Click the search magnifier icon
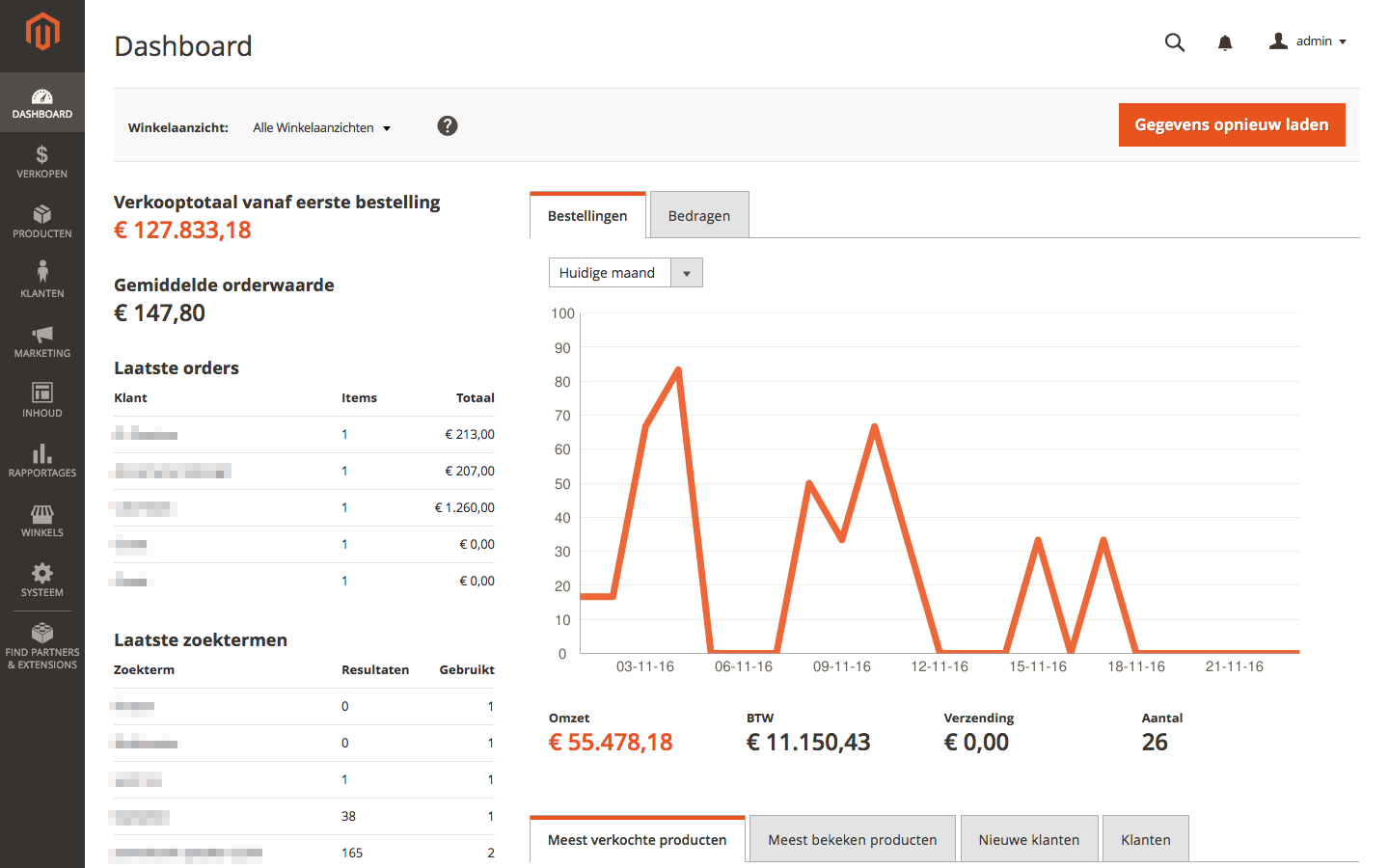The image size is (1389, 868). (1174, 42)
